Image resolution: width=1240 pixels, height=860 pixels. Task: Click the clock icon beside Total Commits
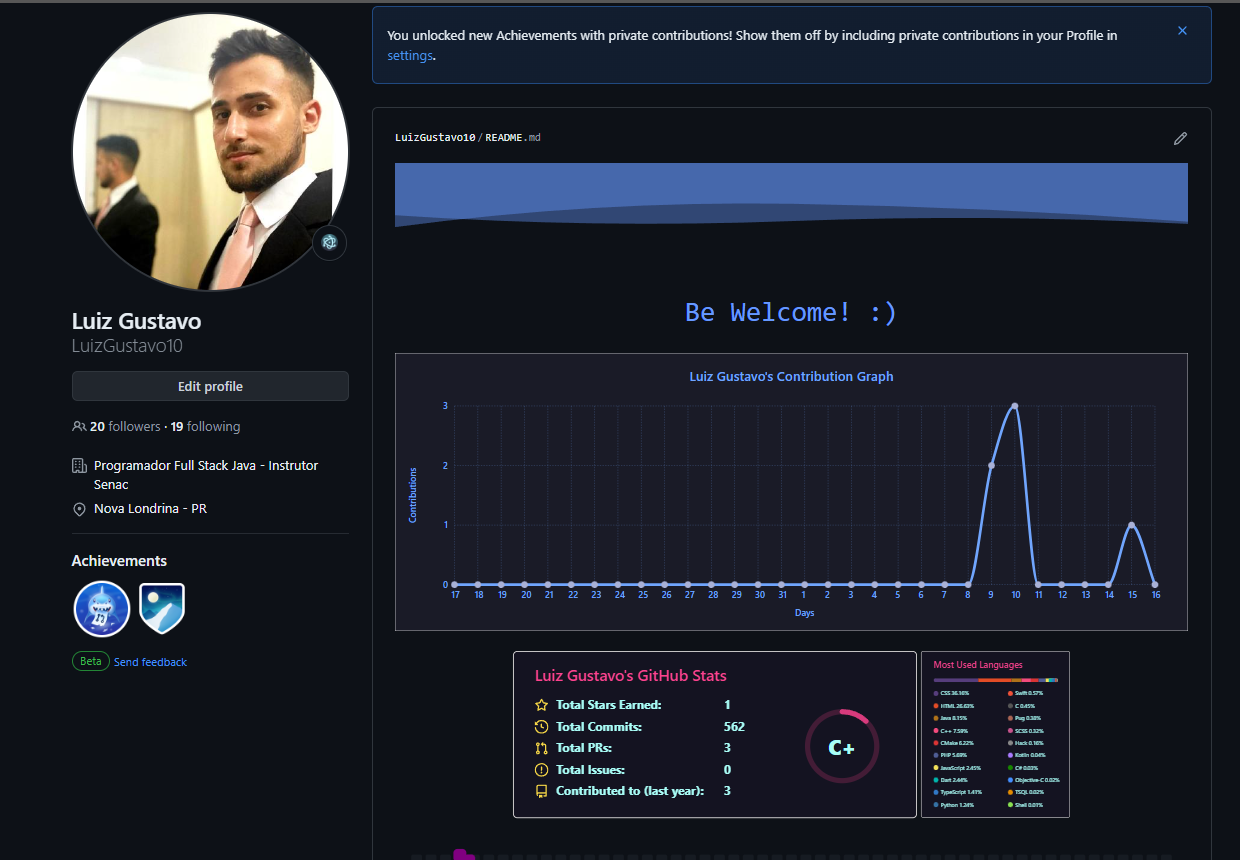pyautogui.click(x=541, y=727)
